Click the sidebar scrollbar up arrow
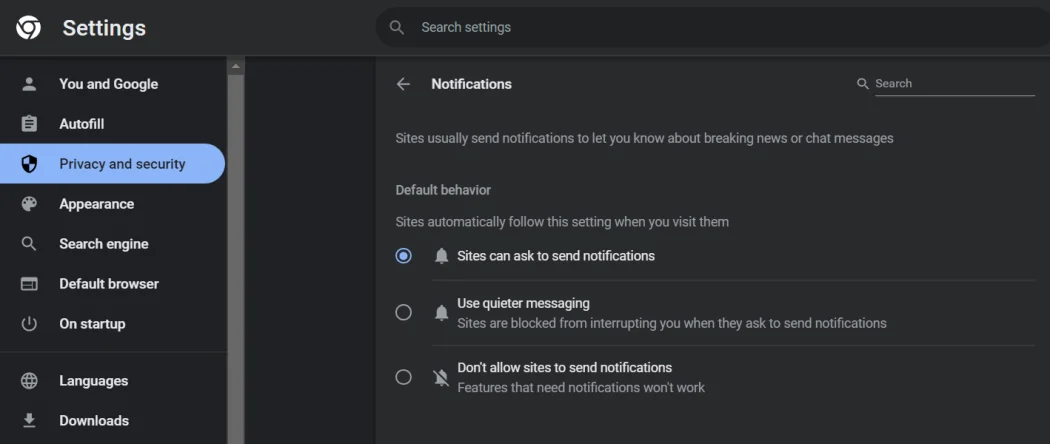Screen dimensions: 1050x444 (236, 67)
